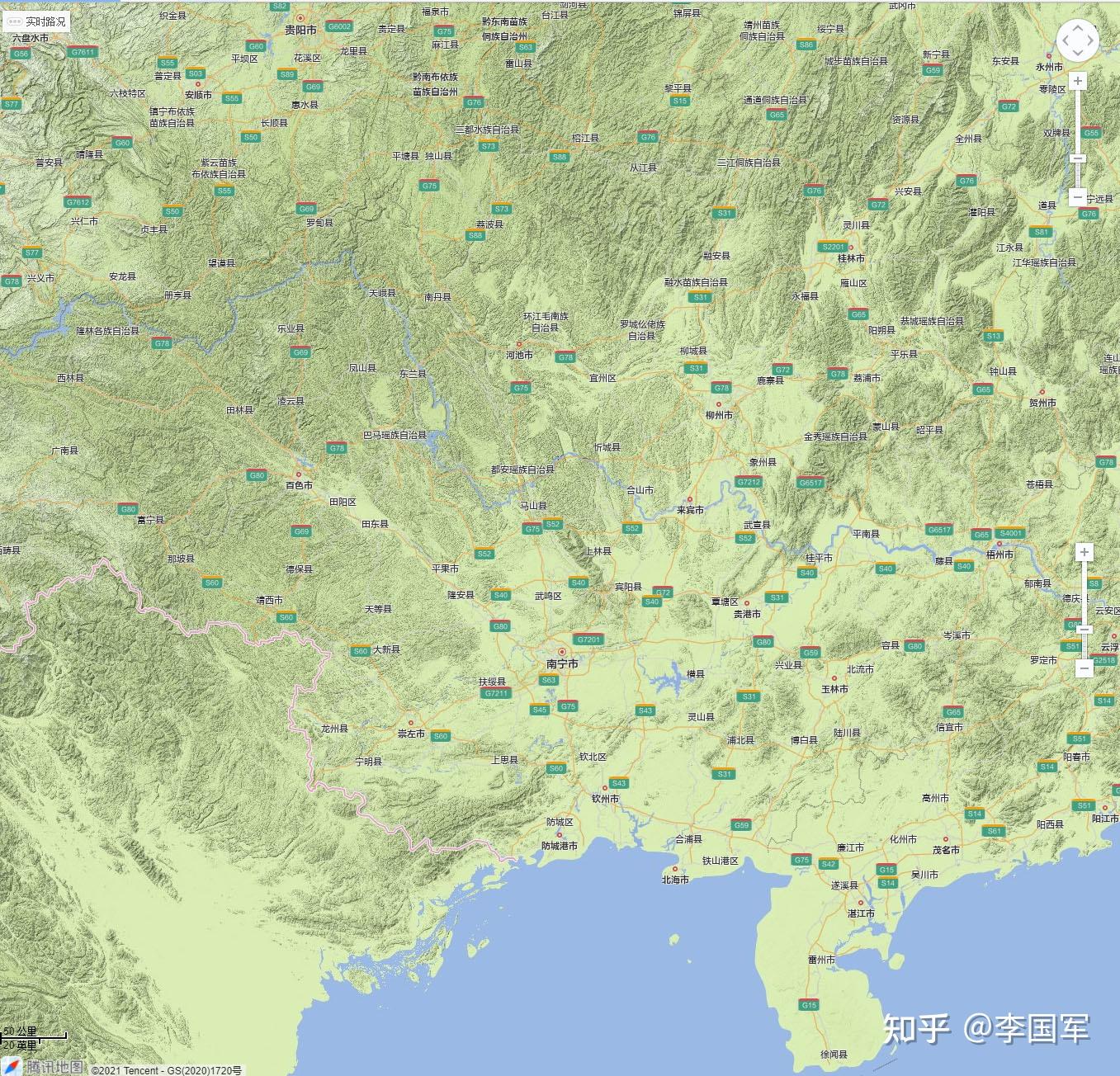The height and width of the screenshot is (1076, 1120).
Task: Click the 50公里 map scale indicator
Action: pyautogui.click(x=33, y=1037)
